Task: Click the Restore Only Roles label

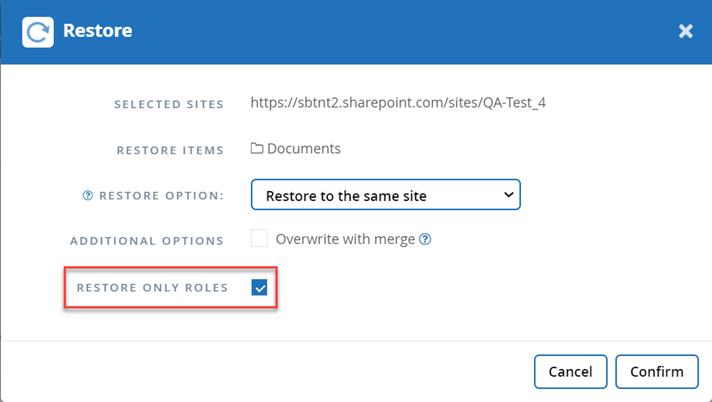Action: [x=152, y=288]
